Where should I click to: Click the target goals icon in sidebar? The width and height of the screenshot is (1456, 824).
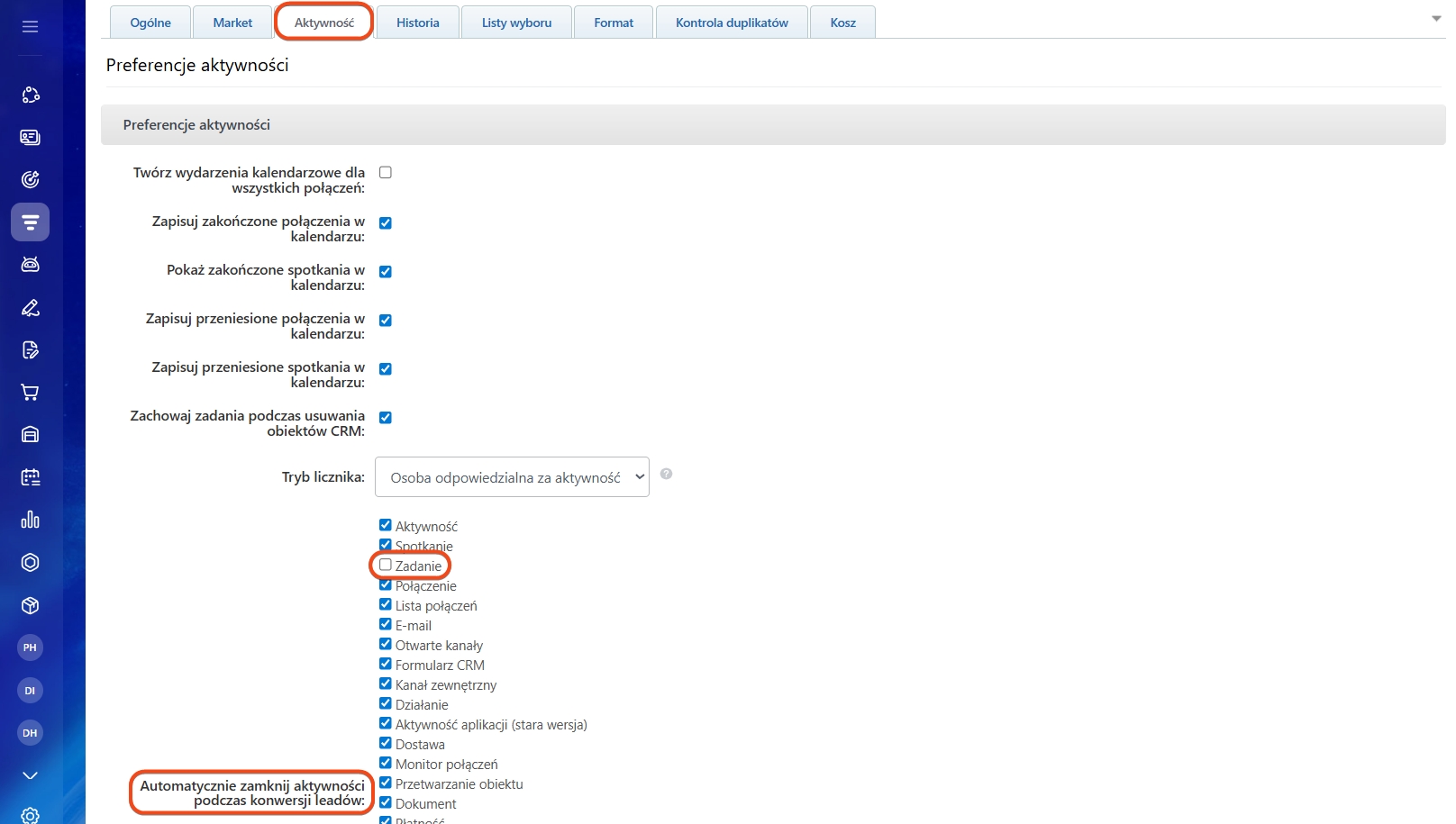30,180
